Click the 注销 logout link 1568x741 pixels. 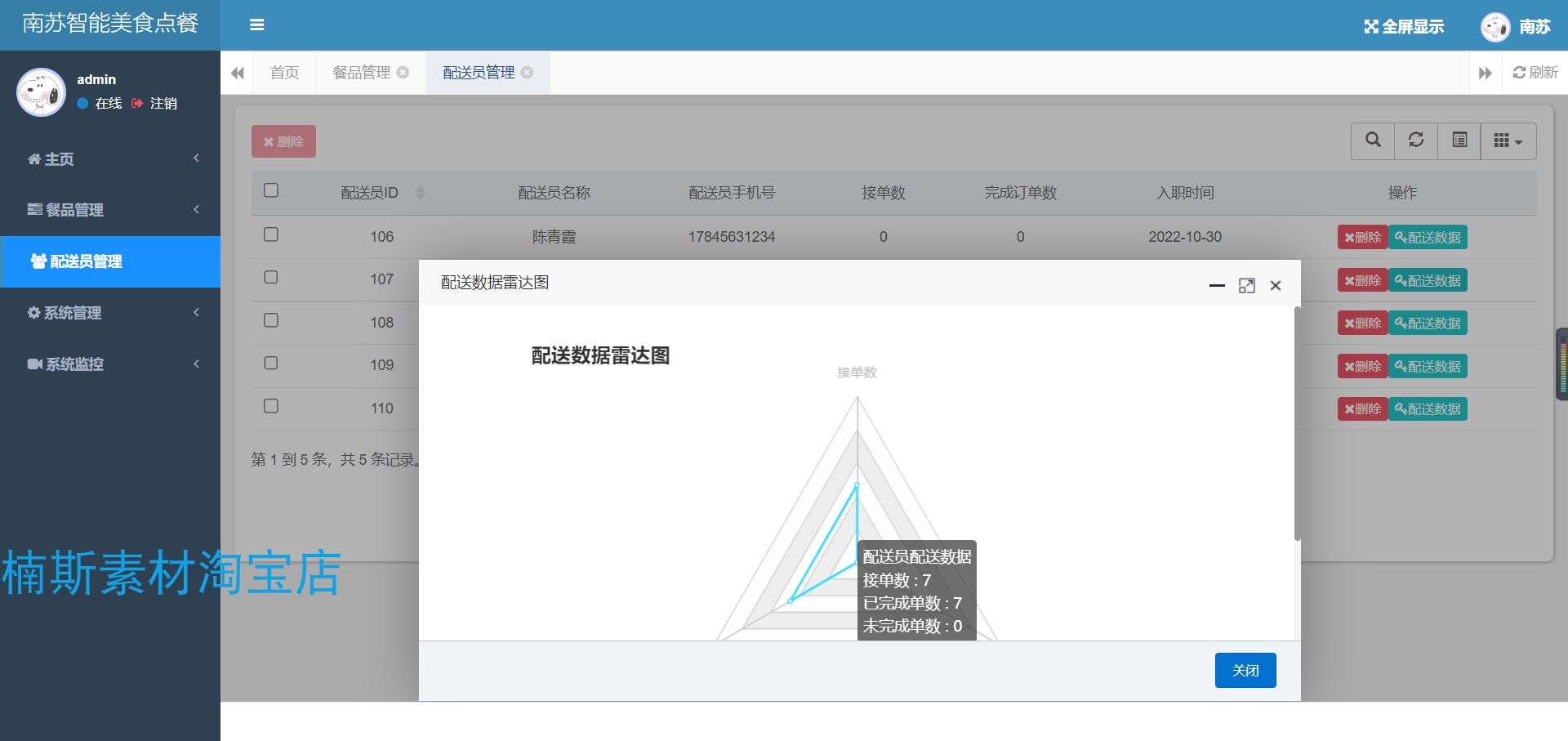tap(154, 103)
